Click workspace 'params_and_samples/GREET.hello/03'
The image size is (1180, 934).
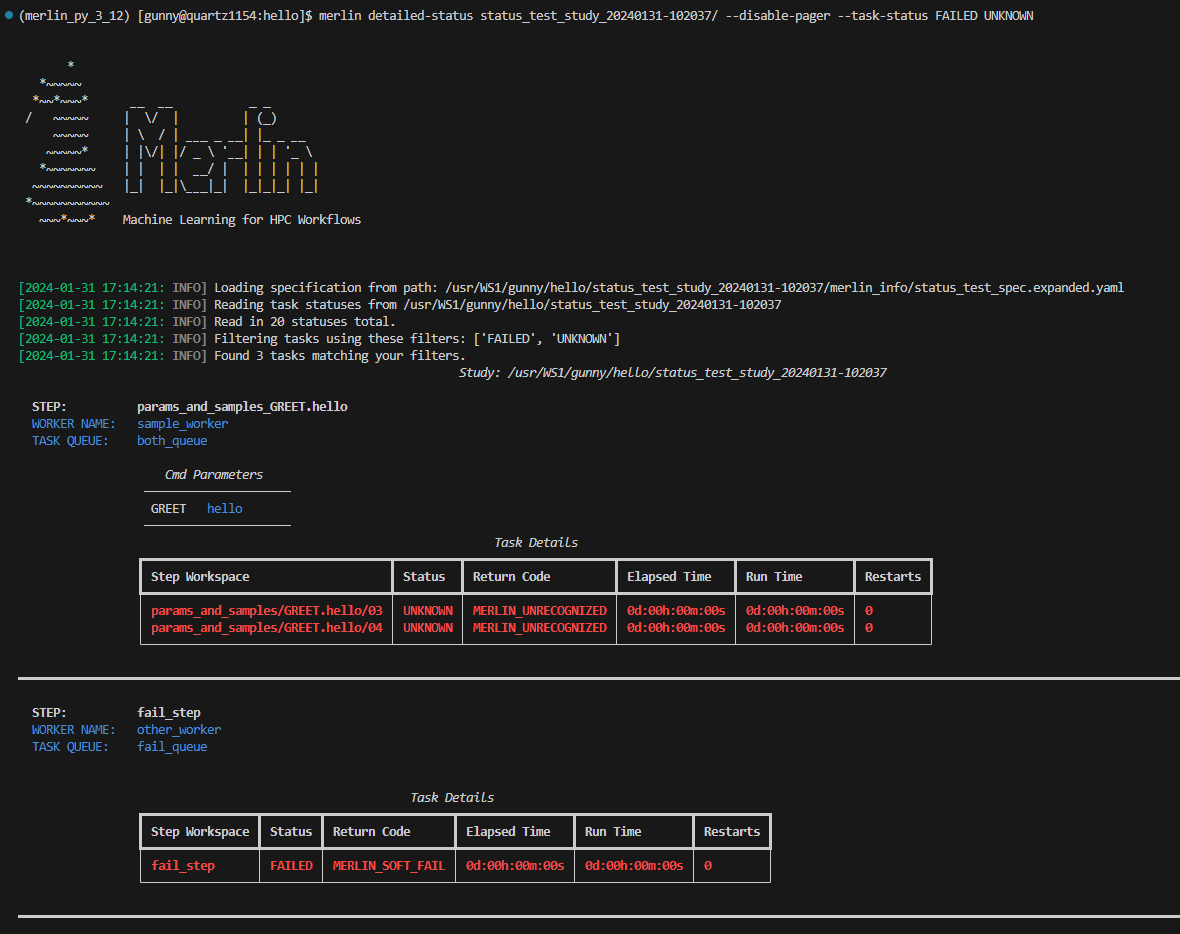[x=266, y=610]
